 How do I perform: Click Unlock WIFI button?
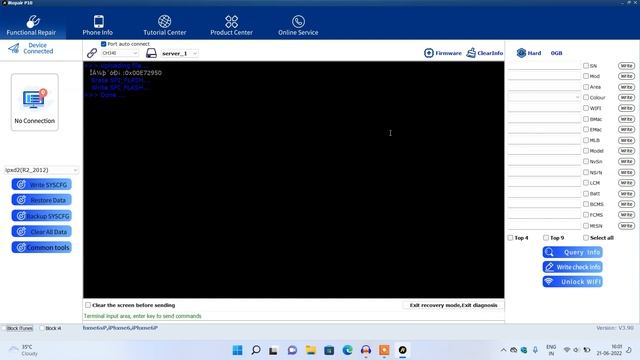point(573,282)
